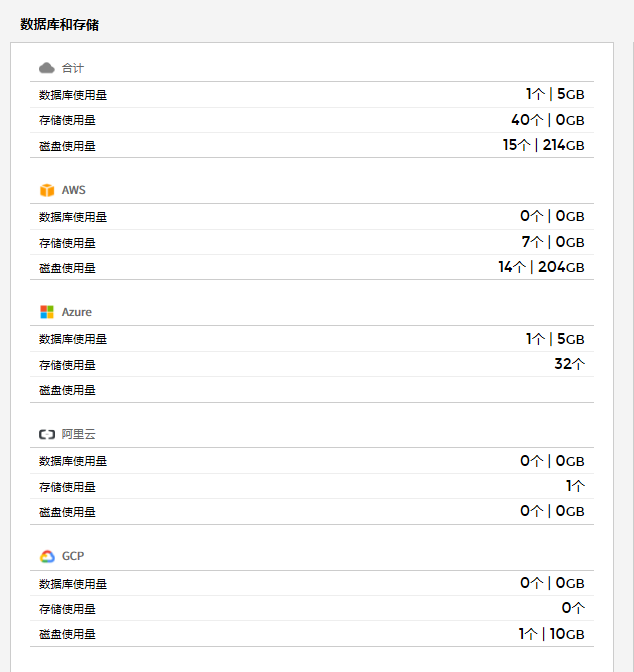634x672 pixels.
Task: Click the GCP cloud logo icon
Action: pos(46,556)
